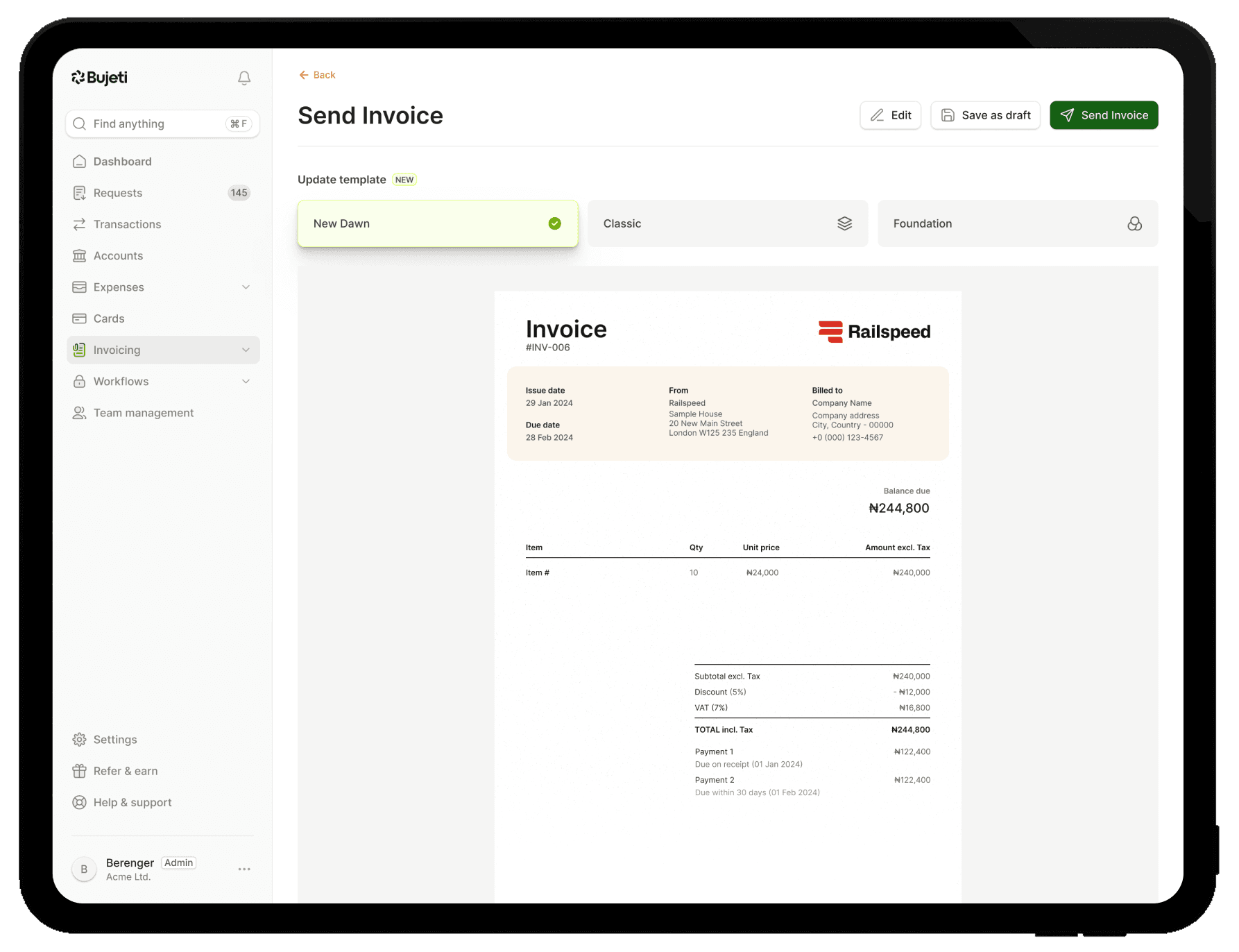Open Refer & earn
1239x952 pixels.
pyautogui.click(x=163, y=771)
